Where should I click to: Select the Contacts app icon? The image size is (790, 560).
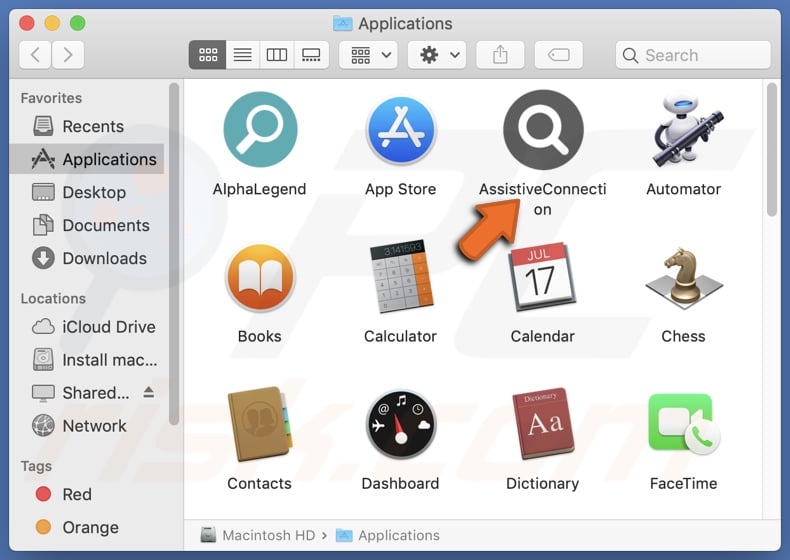(260, 424)
